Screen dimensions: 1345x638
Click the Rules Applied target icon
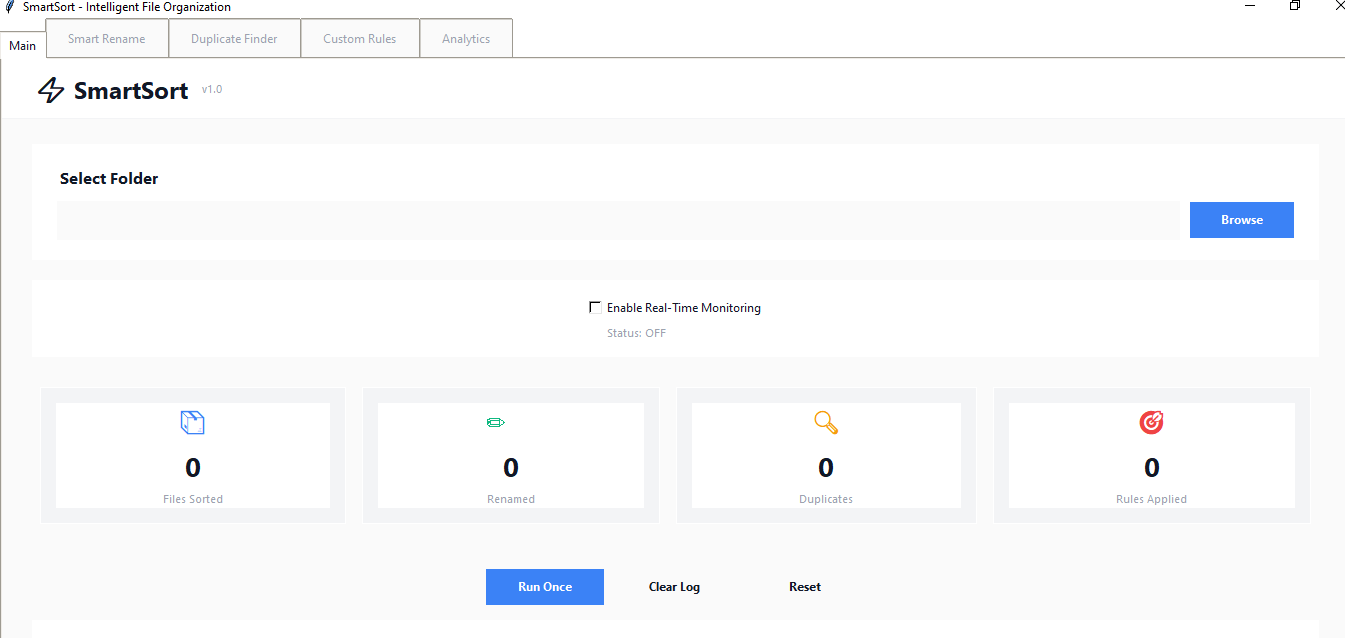click(1151, 423)
